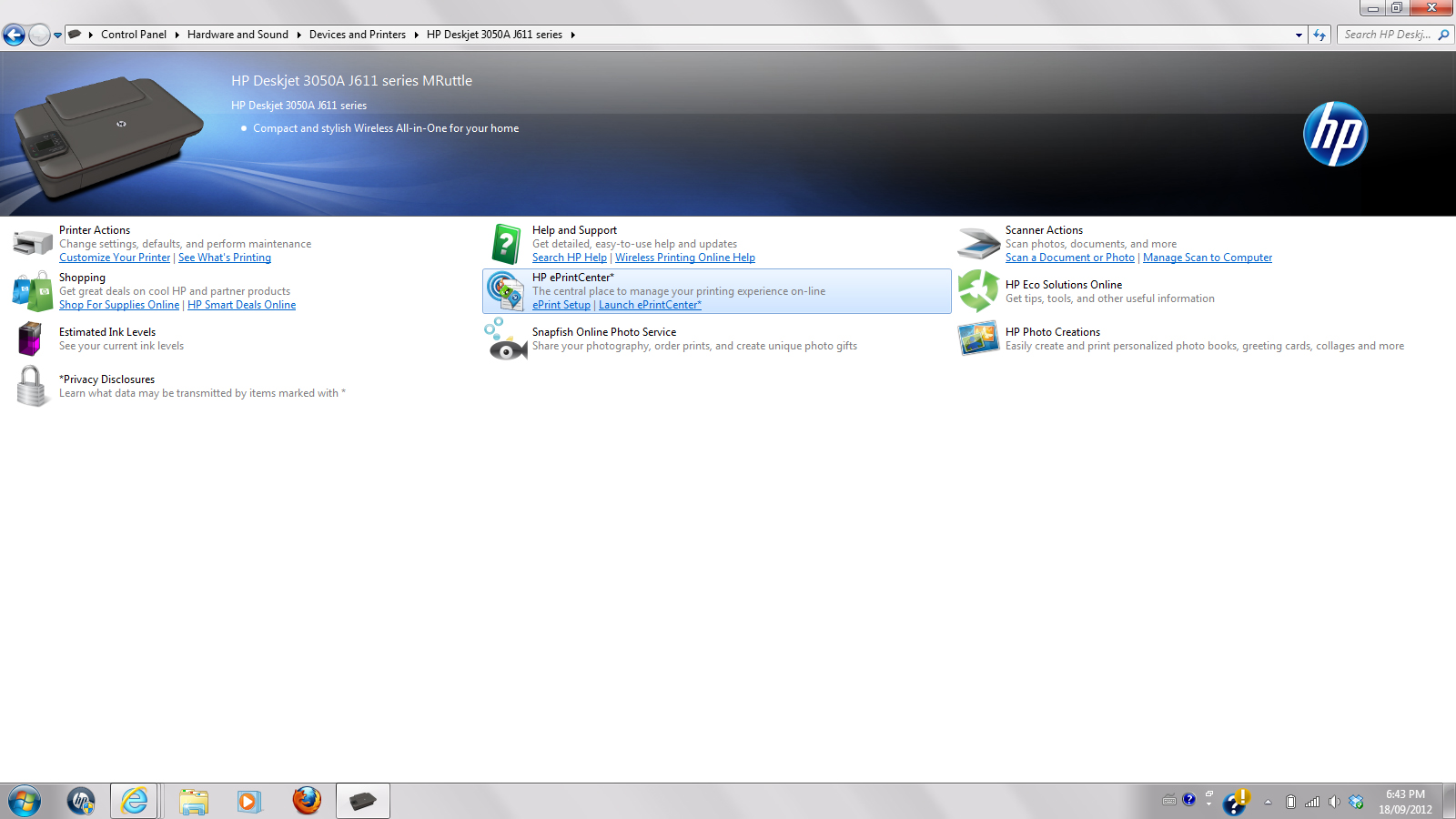Click the Search HP Help link
This screenshot has width=1456, height=819.
tap(570, 258)
